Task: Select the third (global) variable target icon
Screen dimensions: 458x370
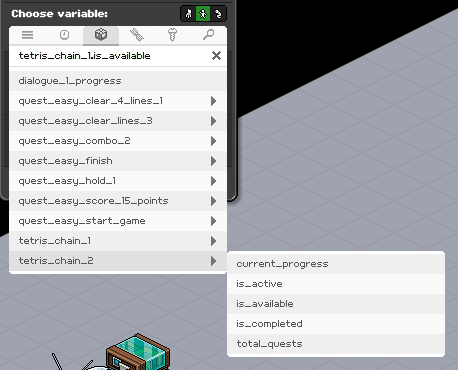Action: 218,14
